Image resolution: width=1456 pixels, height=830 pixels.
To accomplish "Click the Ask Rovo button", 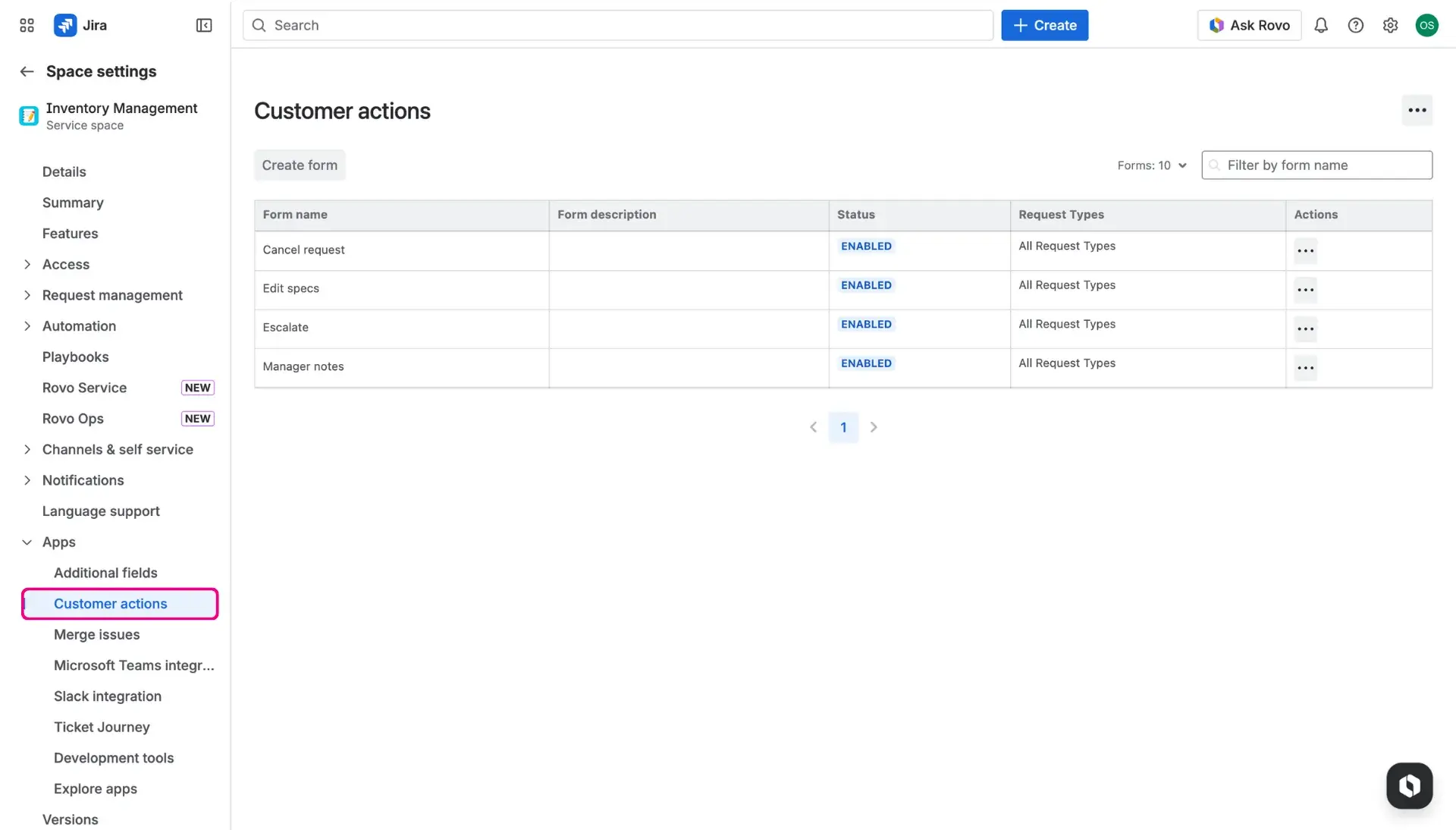I will pos(1249,25).
